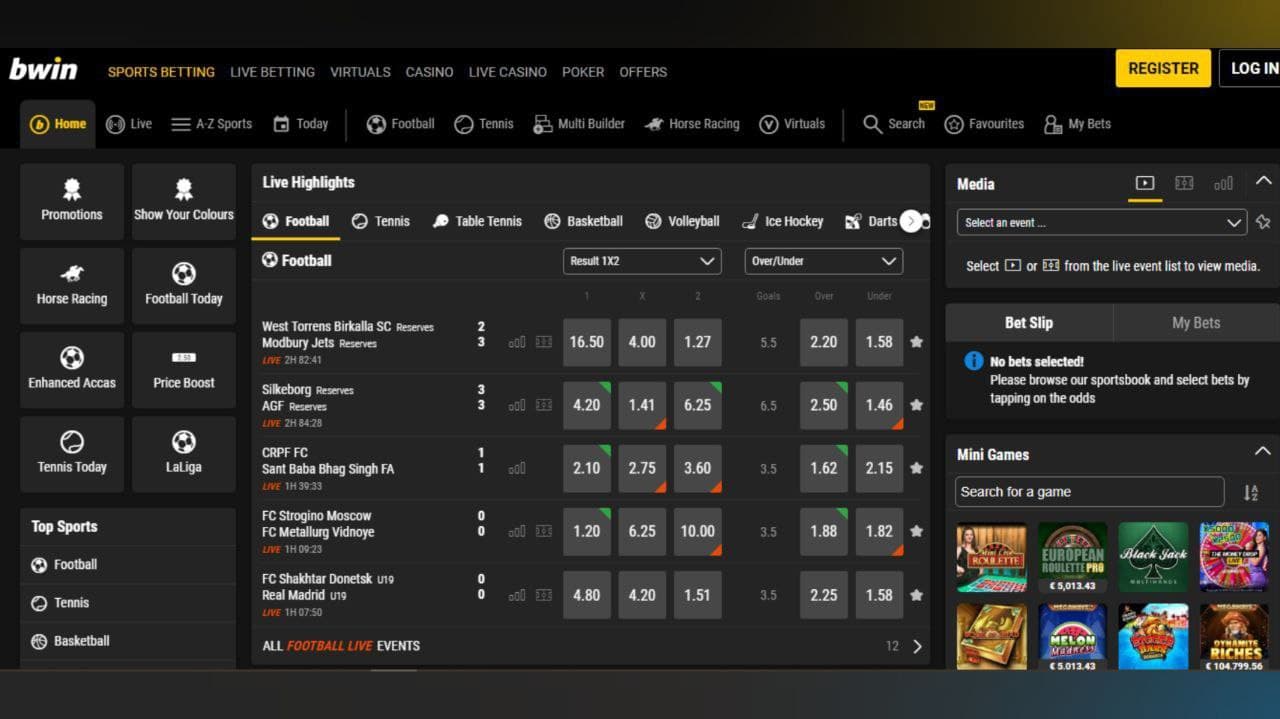The width and height of the screenshot is (1280, 719).
Task: Tap the 16.50 odds for West Torrens Birkalla
Action: click(x=587, y=342)
